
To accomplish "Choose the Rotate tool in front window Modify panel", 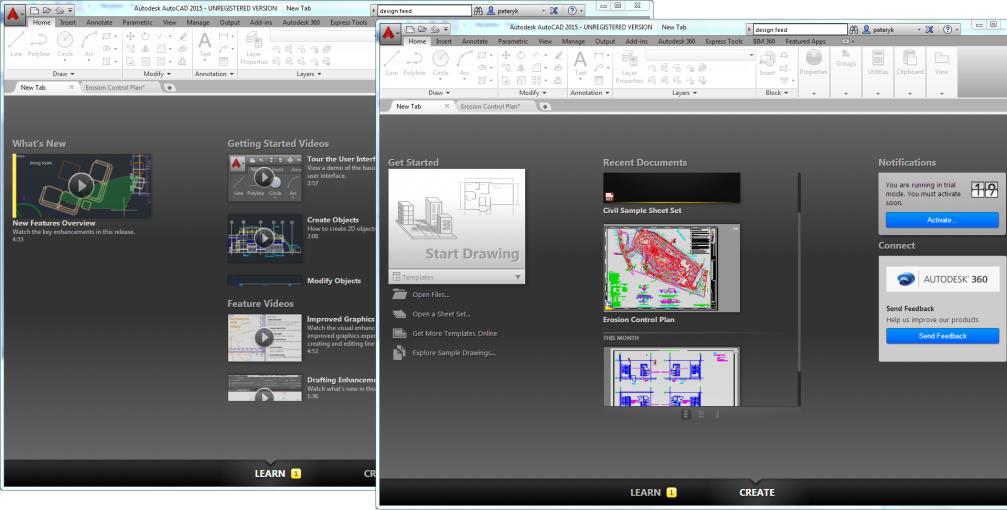I will [521, 56].
